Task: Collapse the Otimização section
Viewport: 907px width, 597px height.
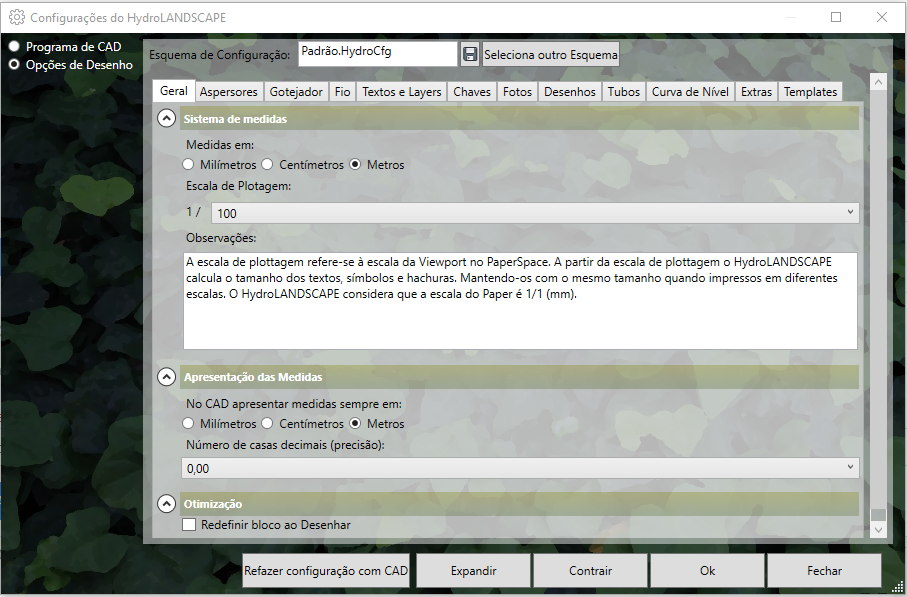Action: click(x=166, y=503)
